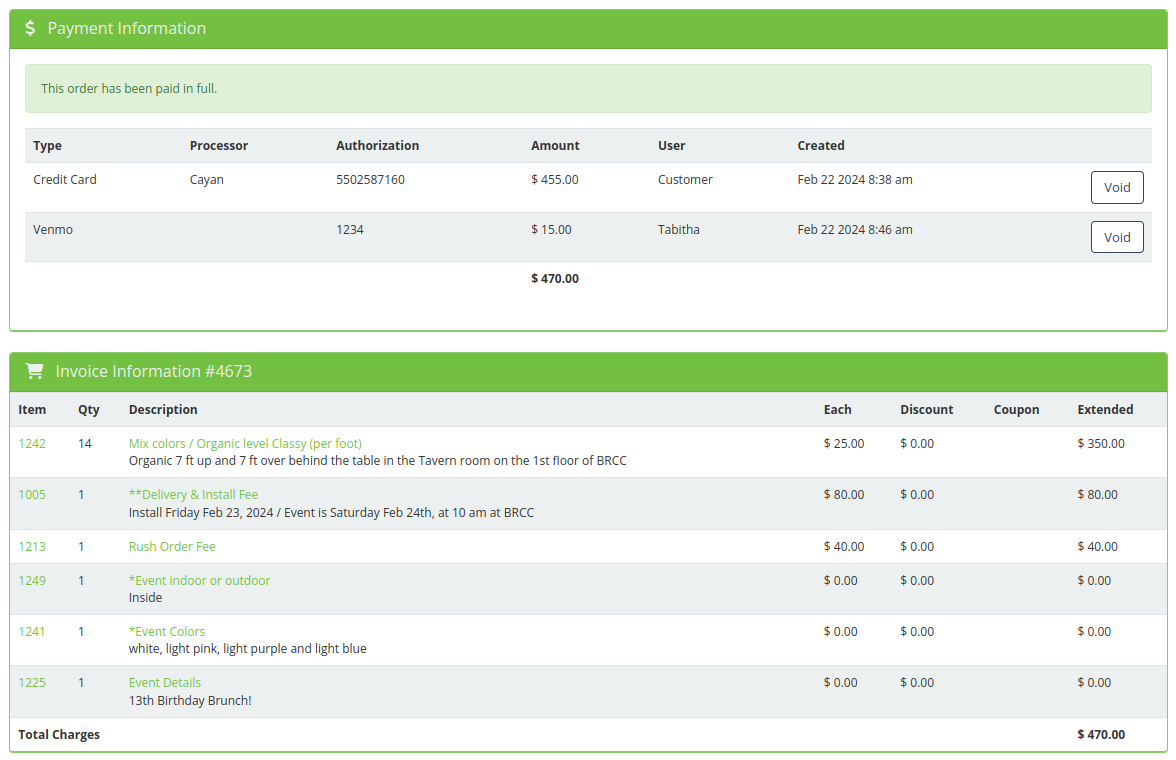The width and height of the screenshot is (1176, 760).
Task: Open item number 1242 link
Action: (32, 443)
